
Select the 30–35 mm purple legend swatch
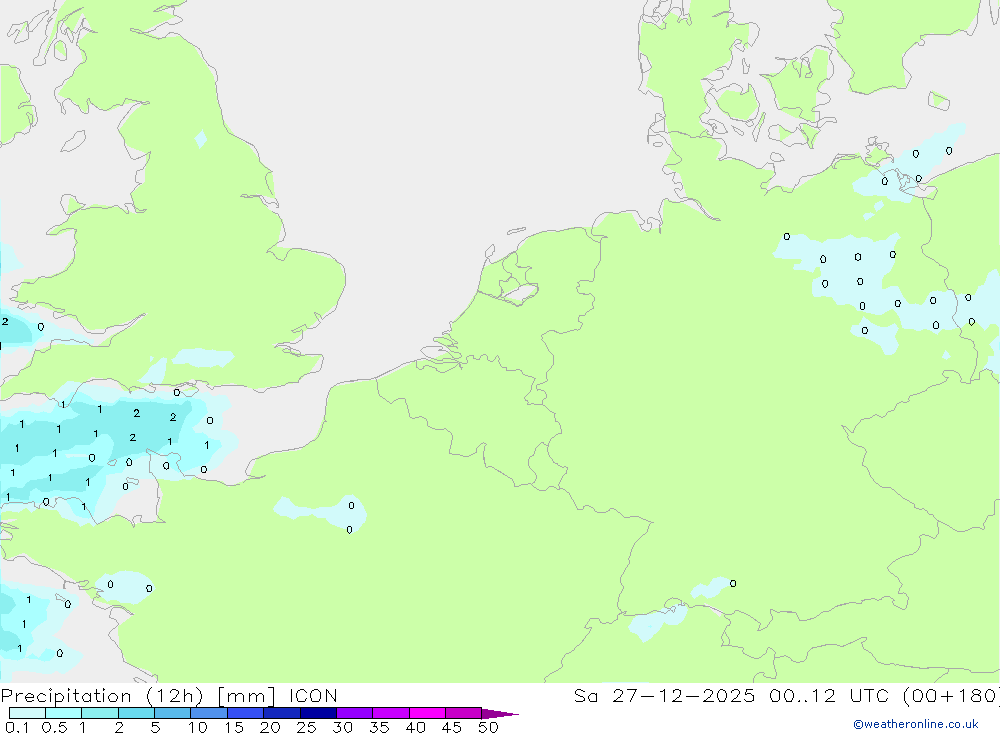355,713
